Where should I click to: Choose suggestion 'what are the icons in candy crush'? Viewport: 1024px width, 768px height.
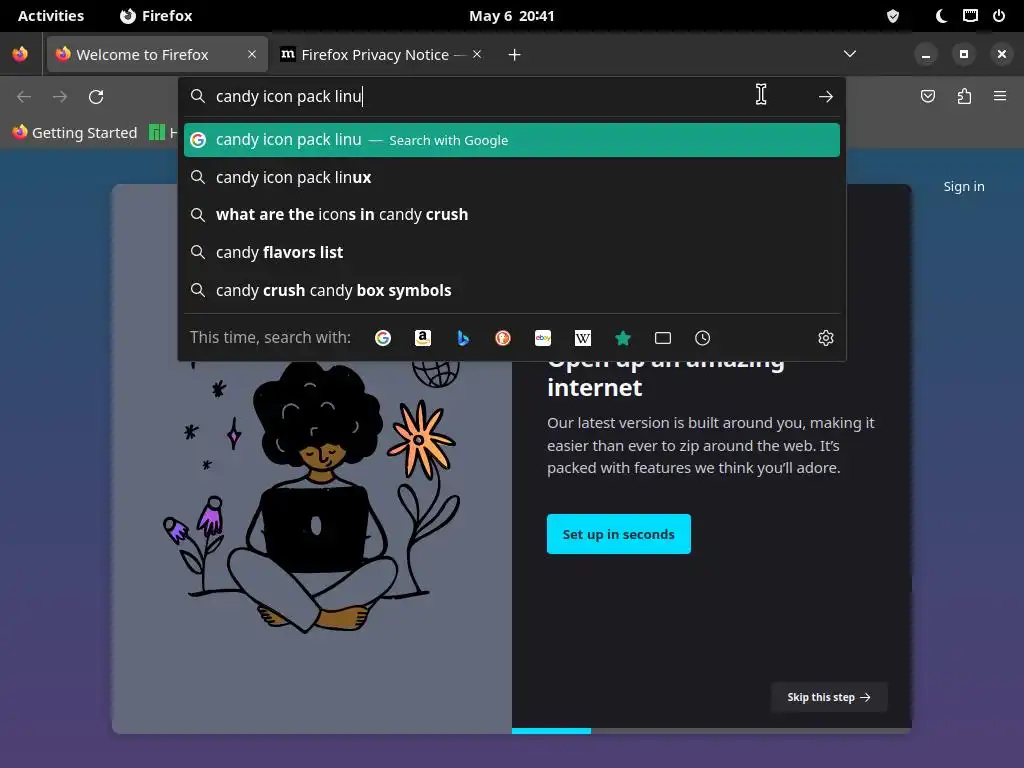(x=511, y=215)
